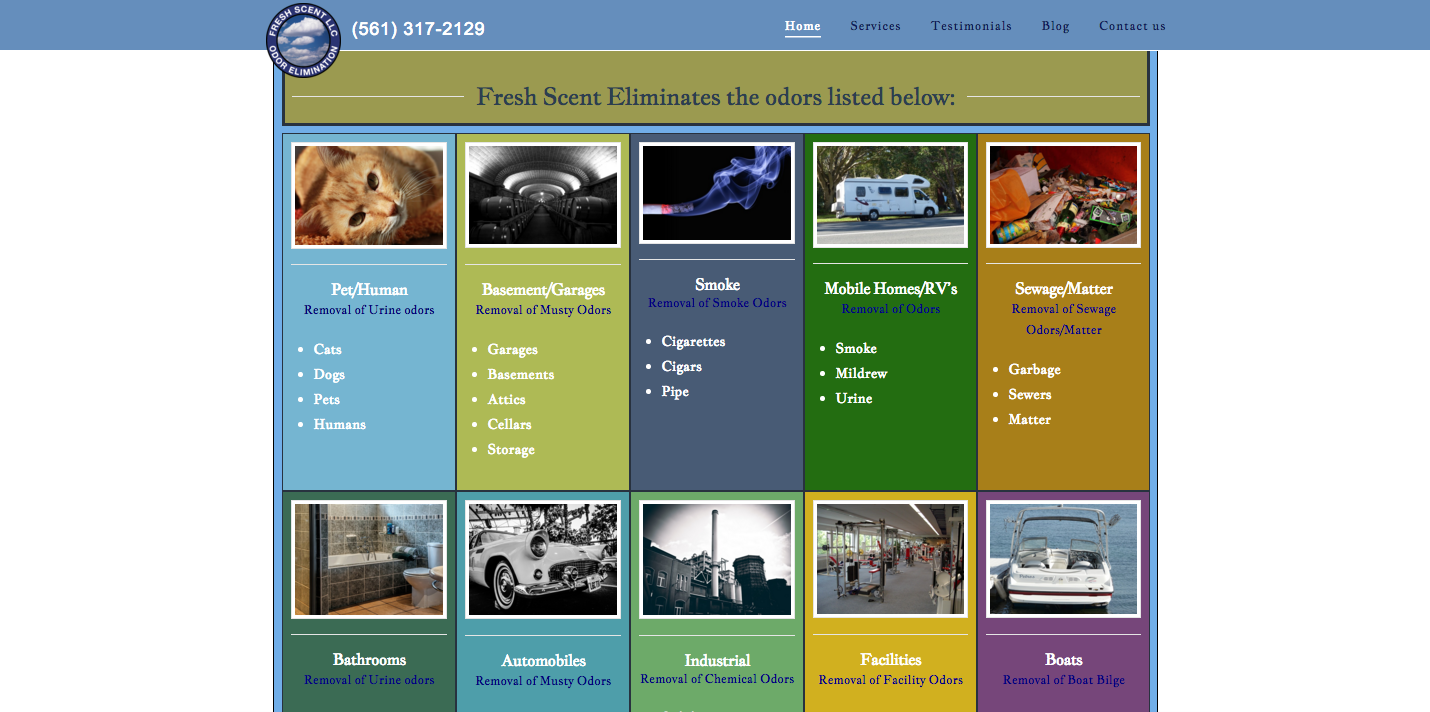Image resolution: width=1430 pixels, height=712 pixels.
Task: Click the 'Pets' list item
Action: pyautogui.click(x=326, y=400)
